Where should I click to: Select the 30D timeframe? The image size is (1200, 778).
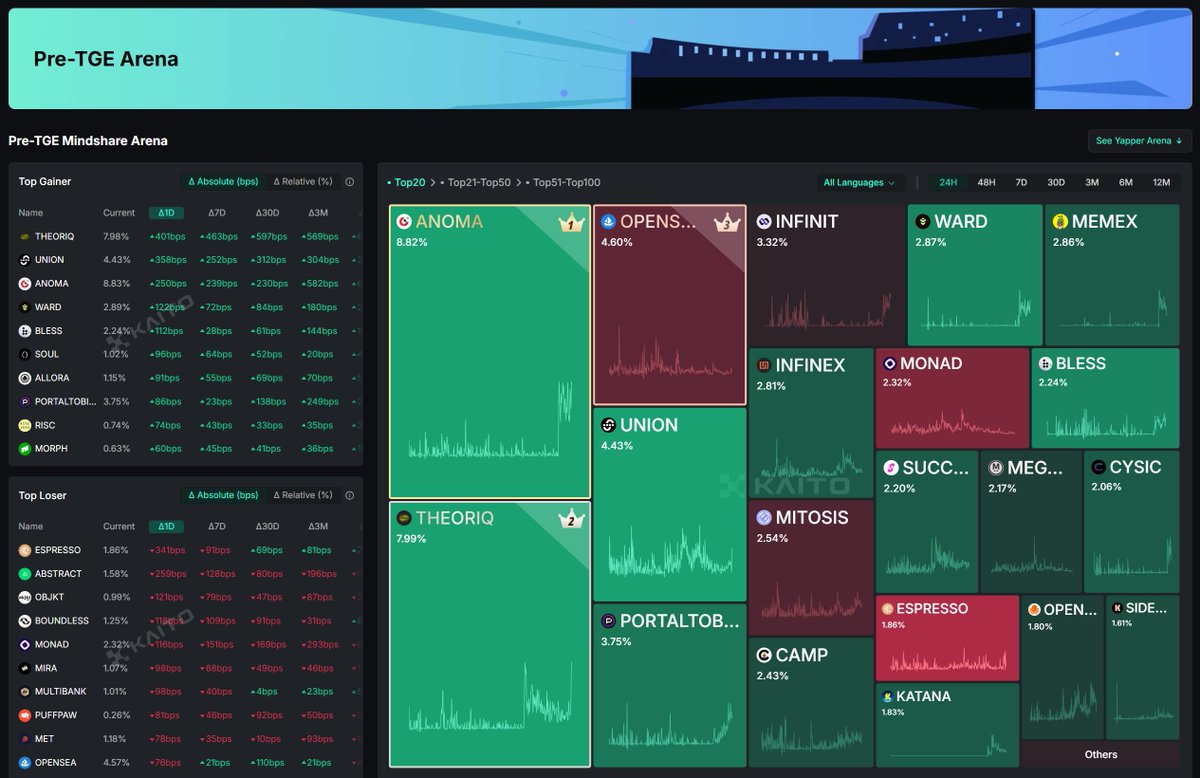(x=1056, y=182)
